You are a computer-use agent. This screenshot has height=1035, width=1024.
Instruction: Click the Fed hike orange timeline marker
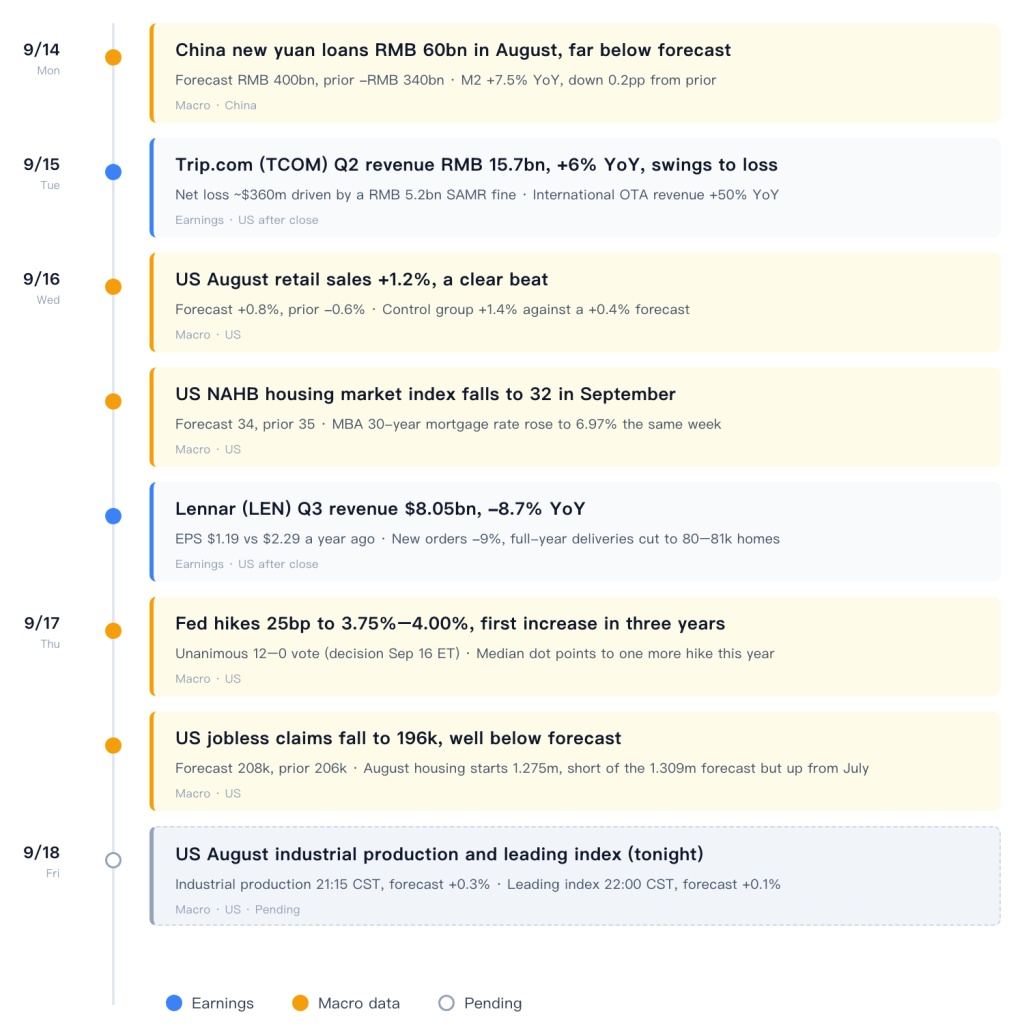coord(114,631)
